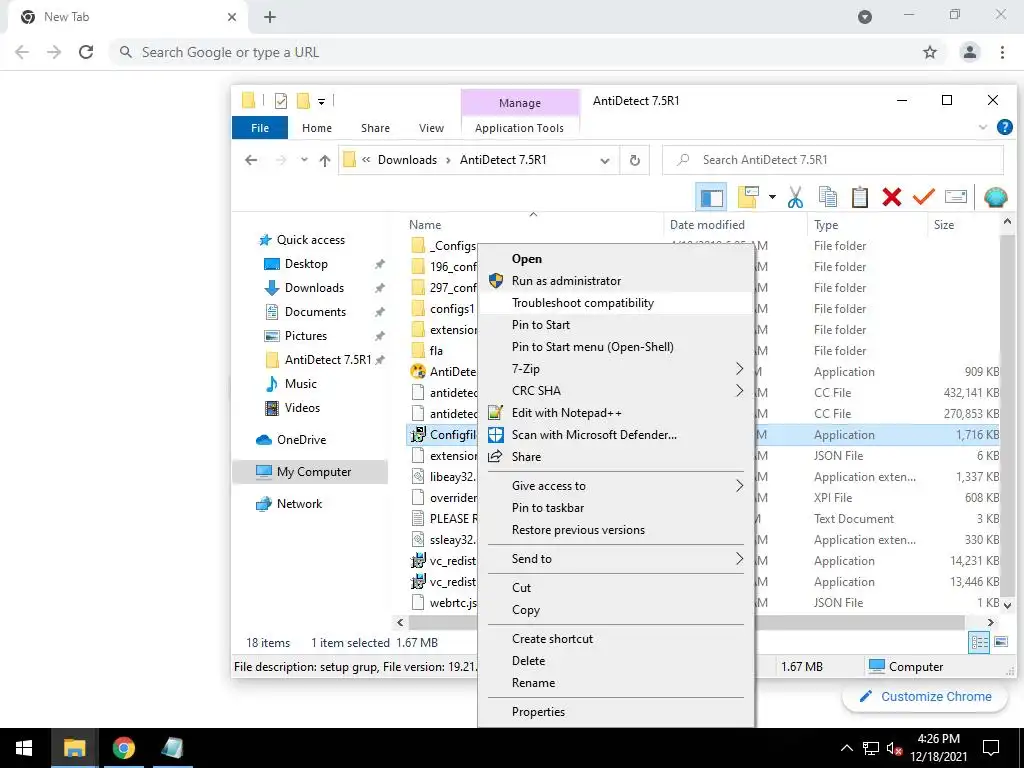This screenshot has width=1024, height=768.
Task: Click the Search AntiDetect 7.5R1 box
Action: click(833, 160)
